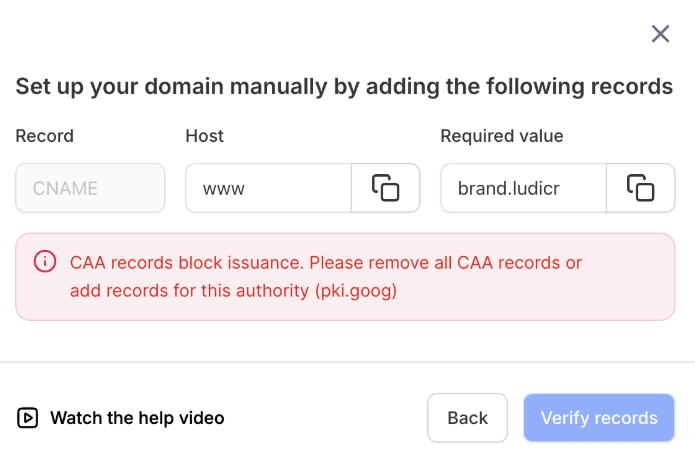Click the error info circle icon

coord(45,262)
